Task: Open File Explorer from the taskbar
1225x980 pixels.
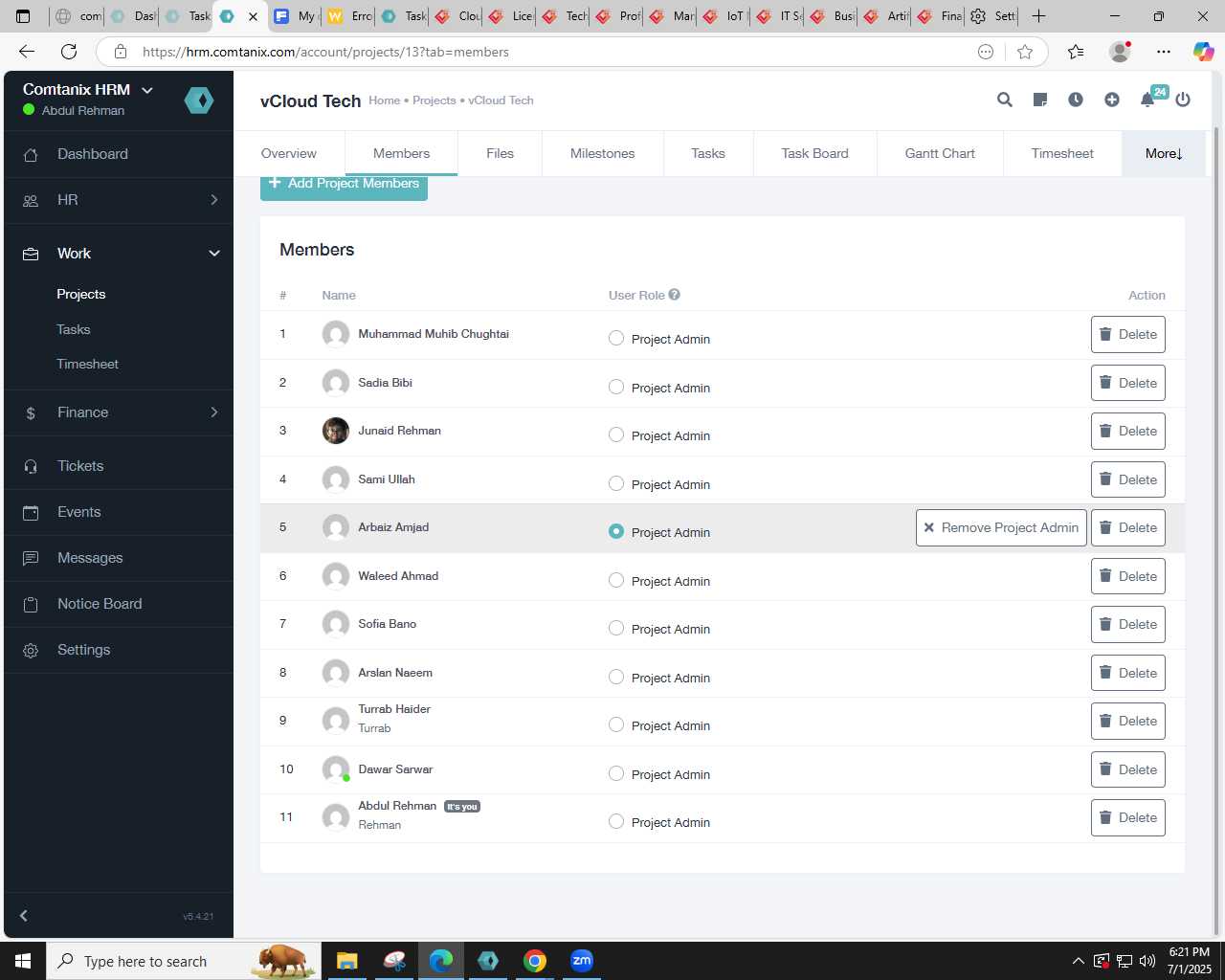Action: [x=346, y=961]
